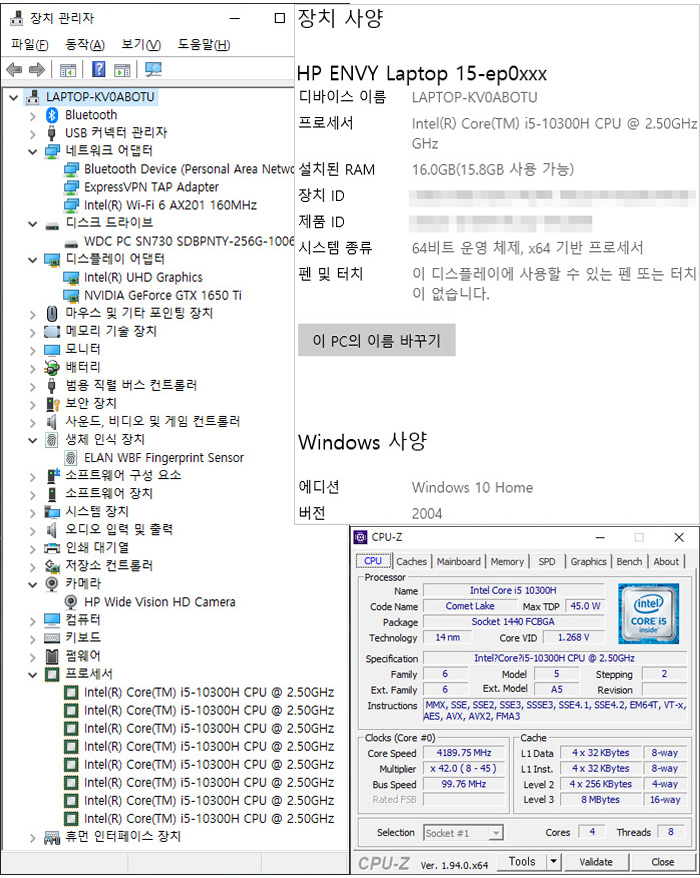Select the ExpressVPN TAP Adapter icon
This screenshot has height=878, width=700.
pos(71,187)
